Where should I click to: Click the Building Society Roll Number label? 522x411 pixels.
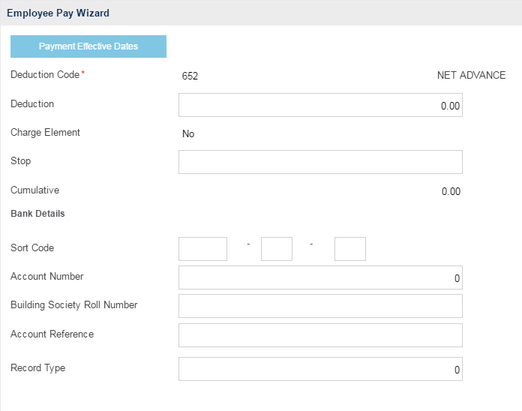(74, 305)
